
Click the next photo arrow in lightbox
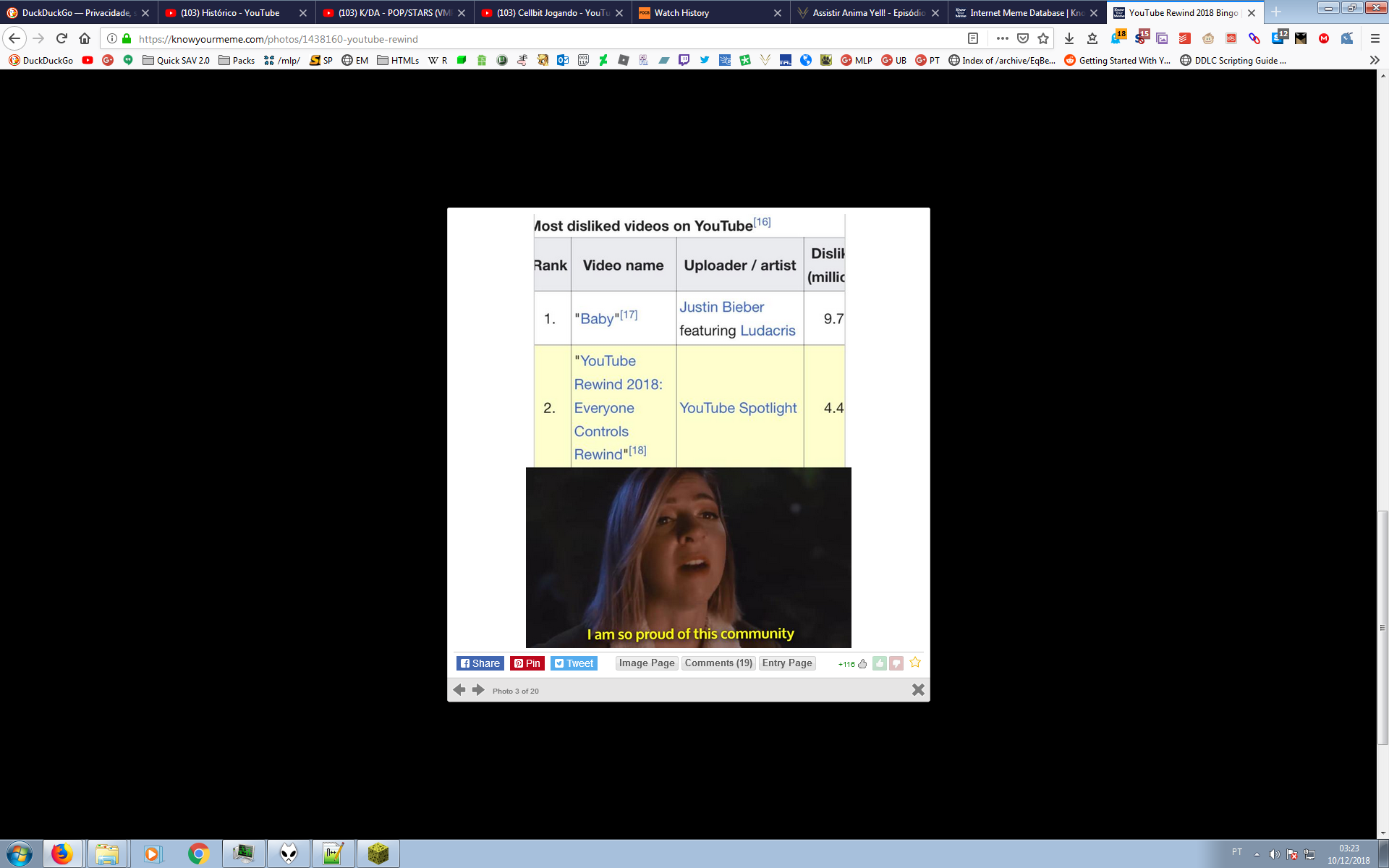click(478, 690)
